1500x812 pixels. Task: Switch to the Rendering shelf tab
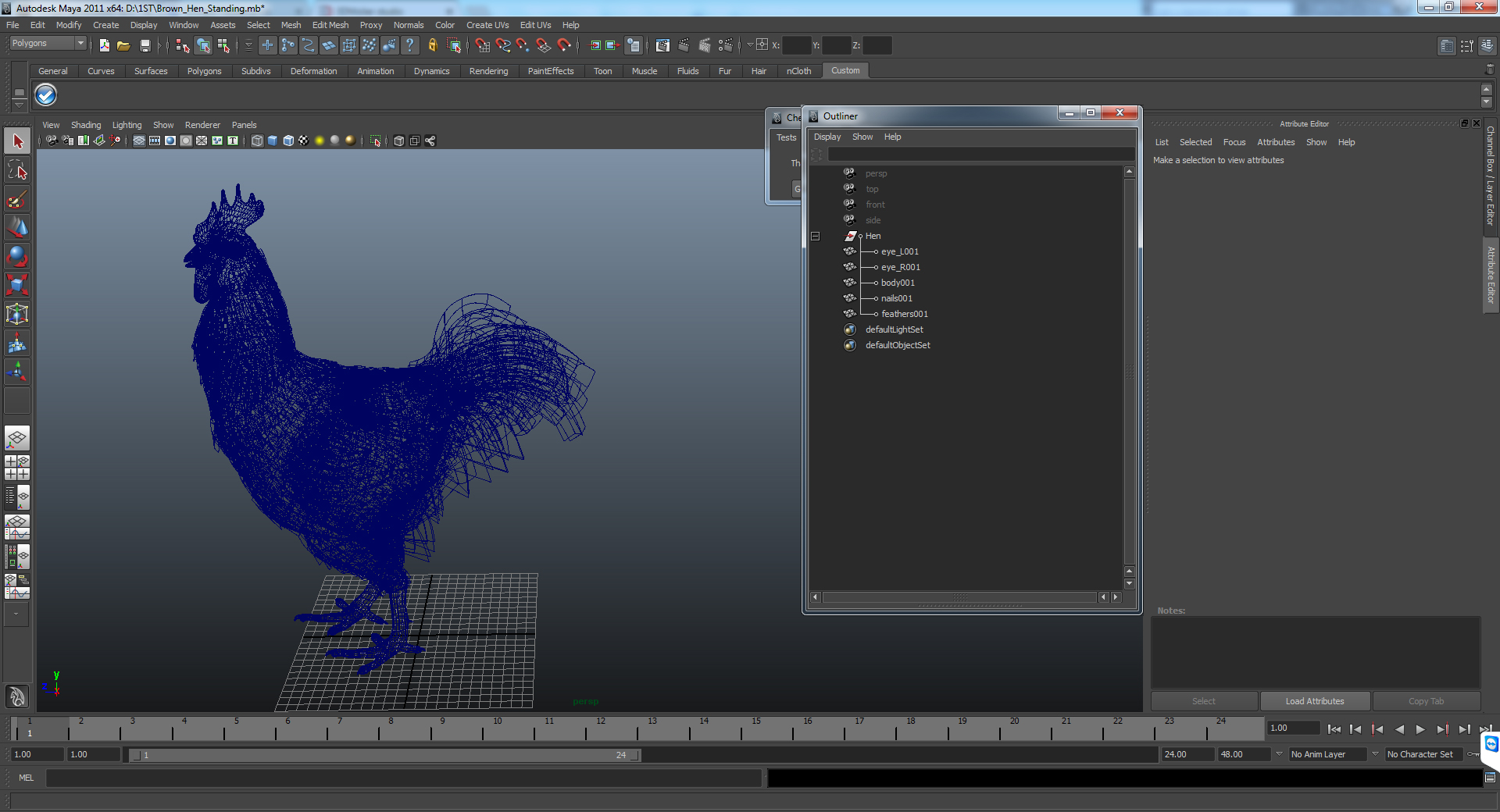pyautogui.click(x=488, y=71)
